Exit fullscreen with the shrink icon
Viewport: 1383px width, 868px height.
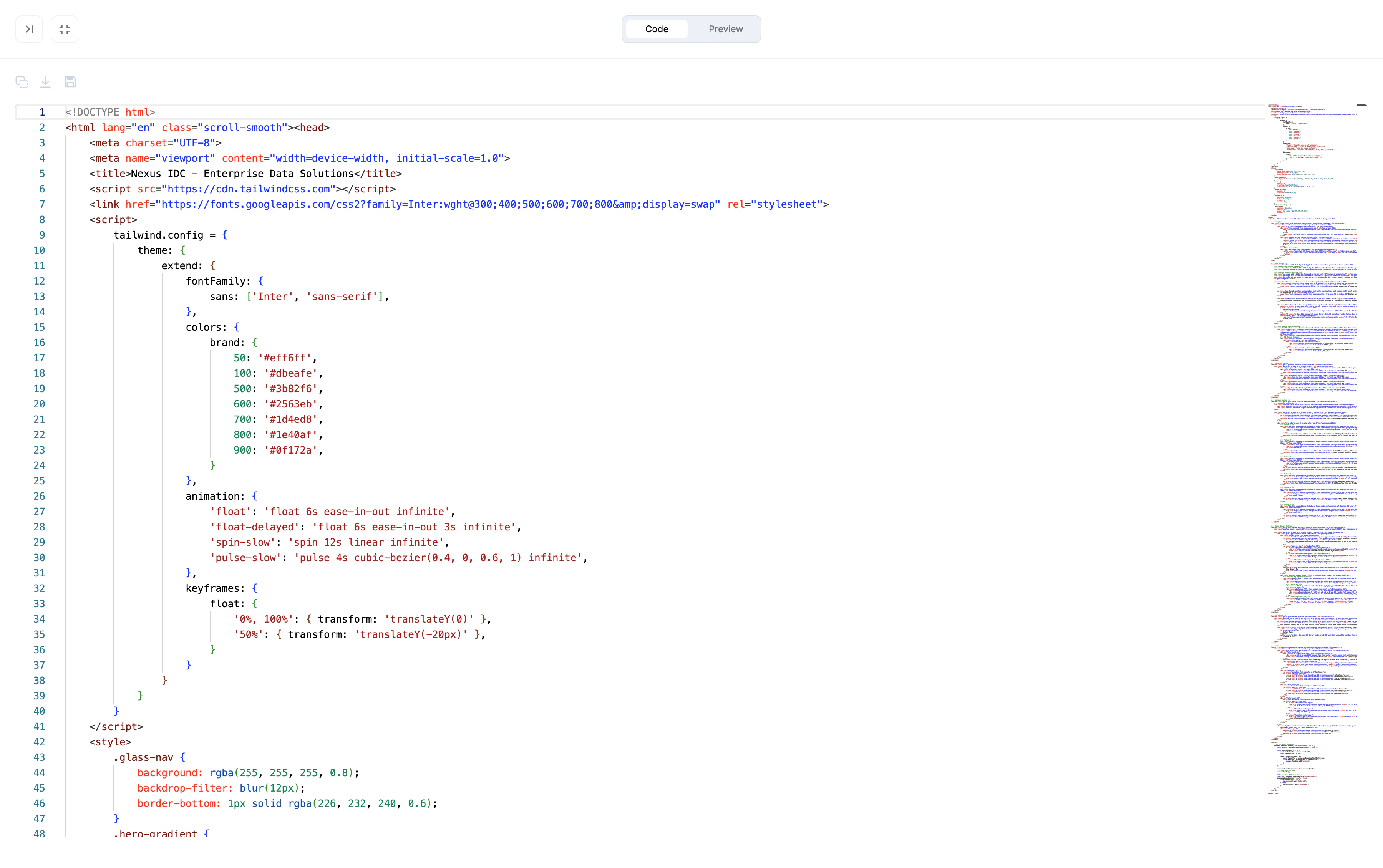click(64, 29)
